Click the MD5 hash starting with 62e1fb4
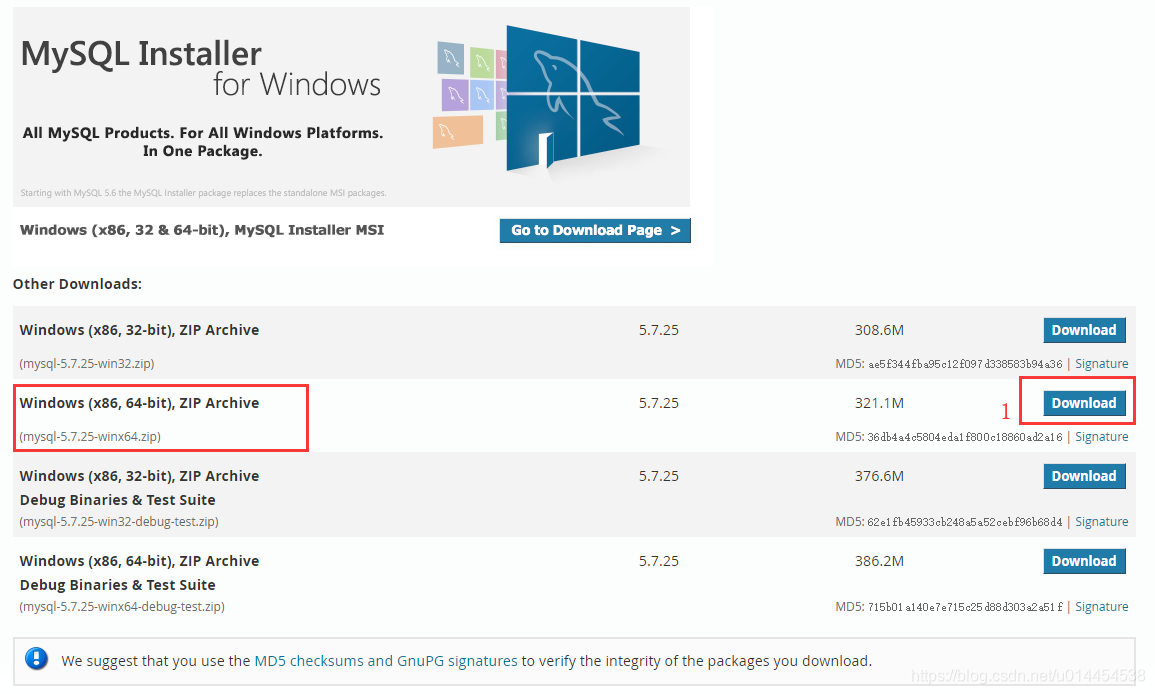The width and height of the screenshot is (1155, 694). [x=965, y=522]
